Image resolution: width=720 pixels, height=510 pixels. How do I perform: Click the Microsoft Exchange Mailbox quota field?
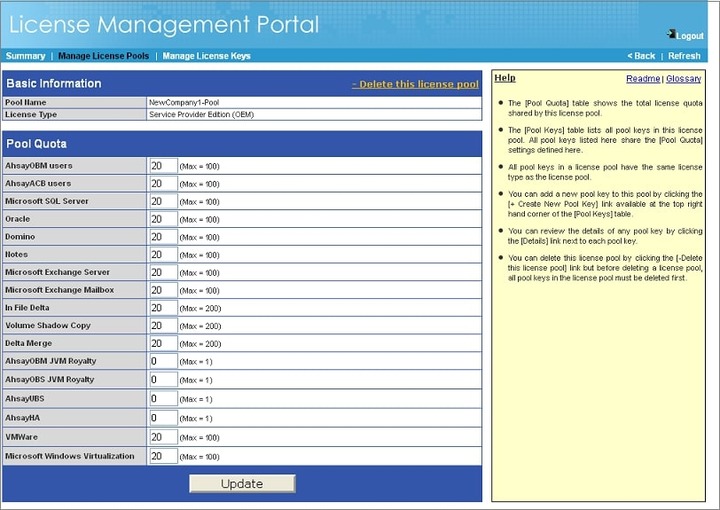point(163,290)
